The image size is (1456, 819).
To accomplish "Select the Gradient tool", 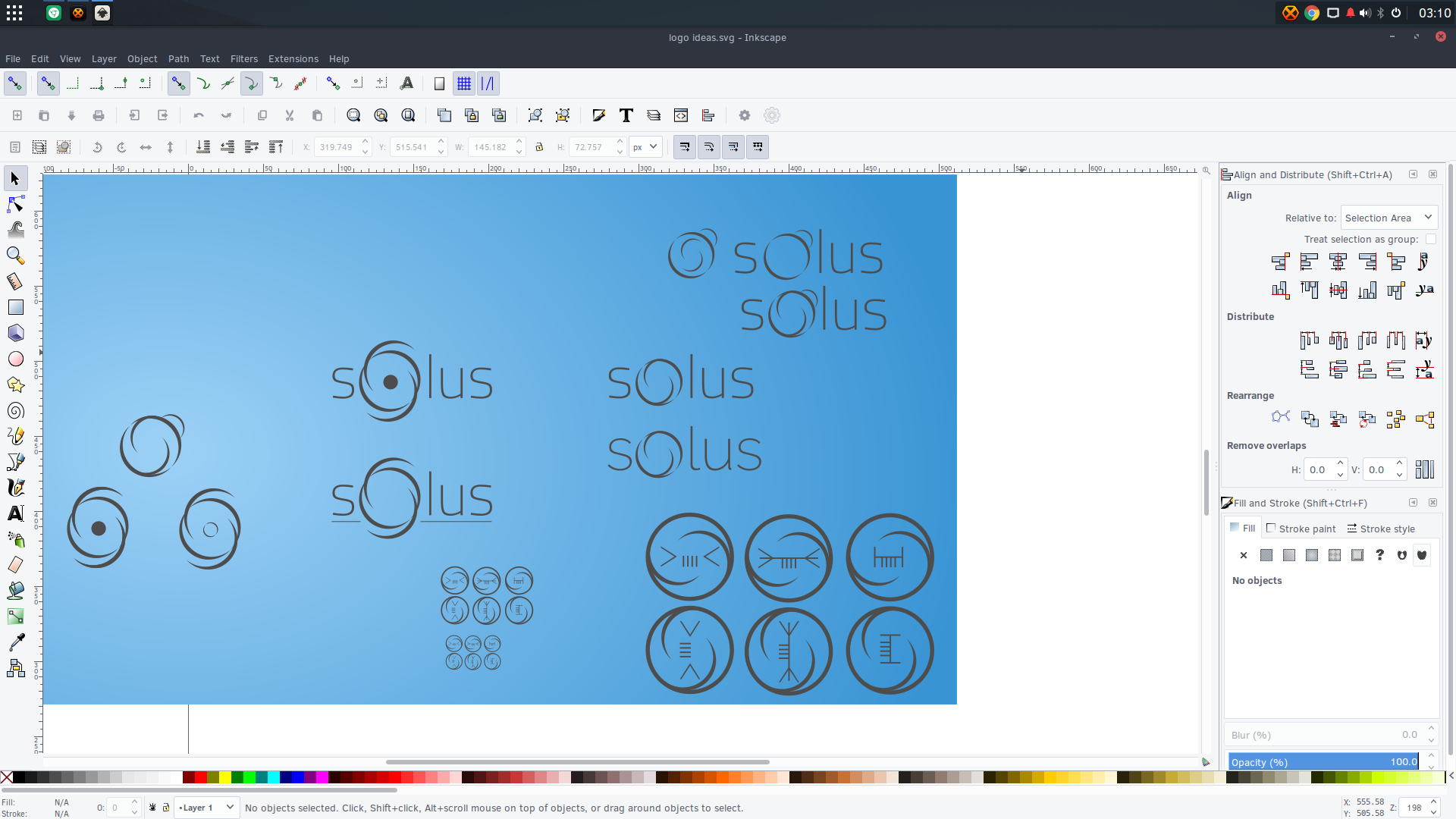I will (15, 617).
